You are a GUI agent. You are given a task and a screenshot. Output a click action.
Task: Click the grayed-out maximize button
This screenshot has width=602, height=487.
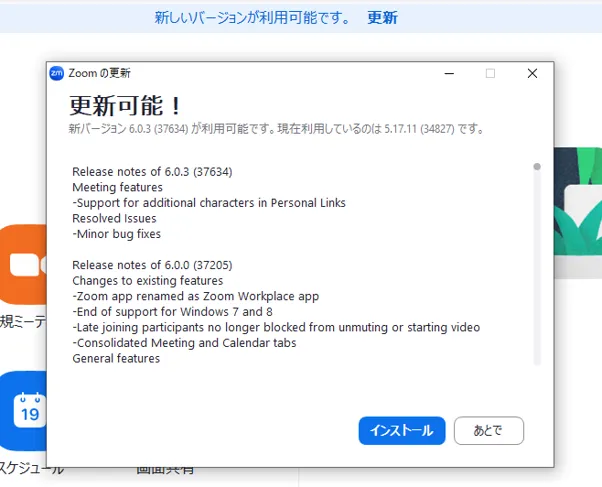click(490, 73)
